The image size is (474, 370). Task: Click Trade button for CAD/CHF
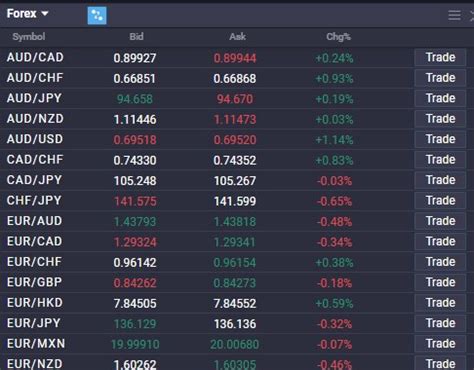[440, 160]
